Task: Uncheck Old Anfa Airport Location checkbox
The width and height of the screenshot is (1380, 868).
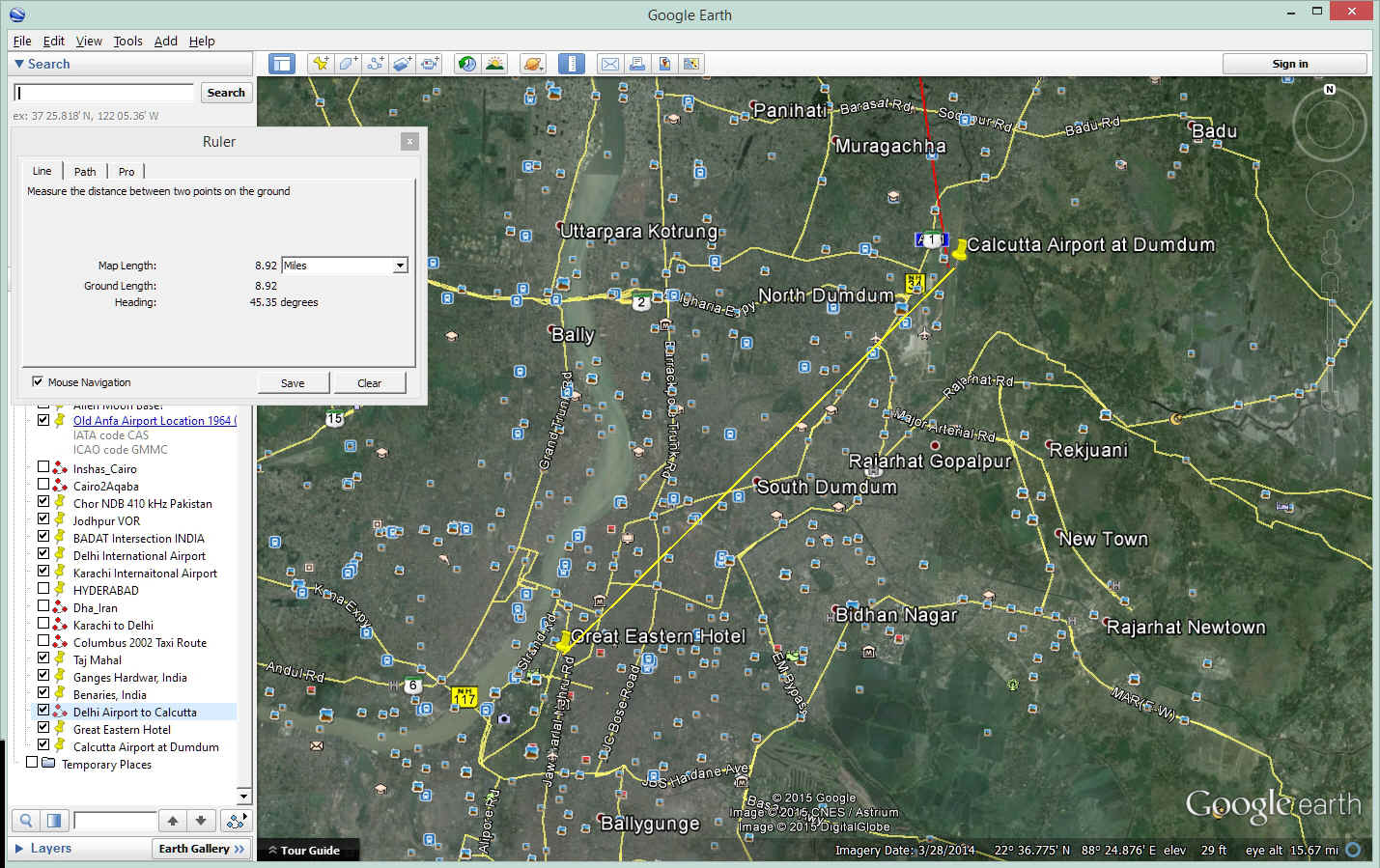Action: point(42,420)
